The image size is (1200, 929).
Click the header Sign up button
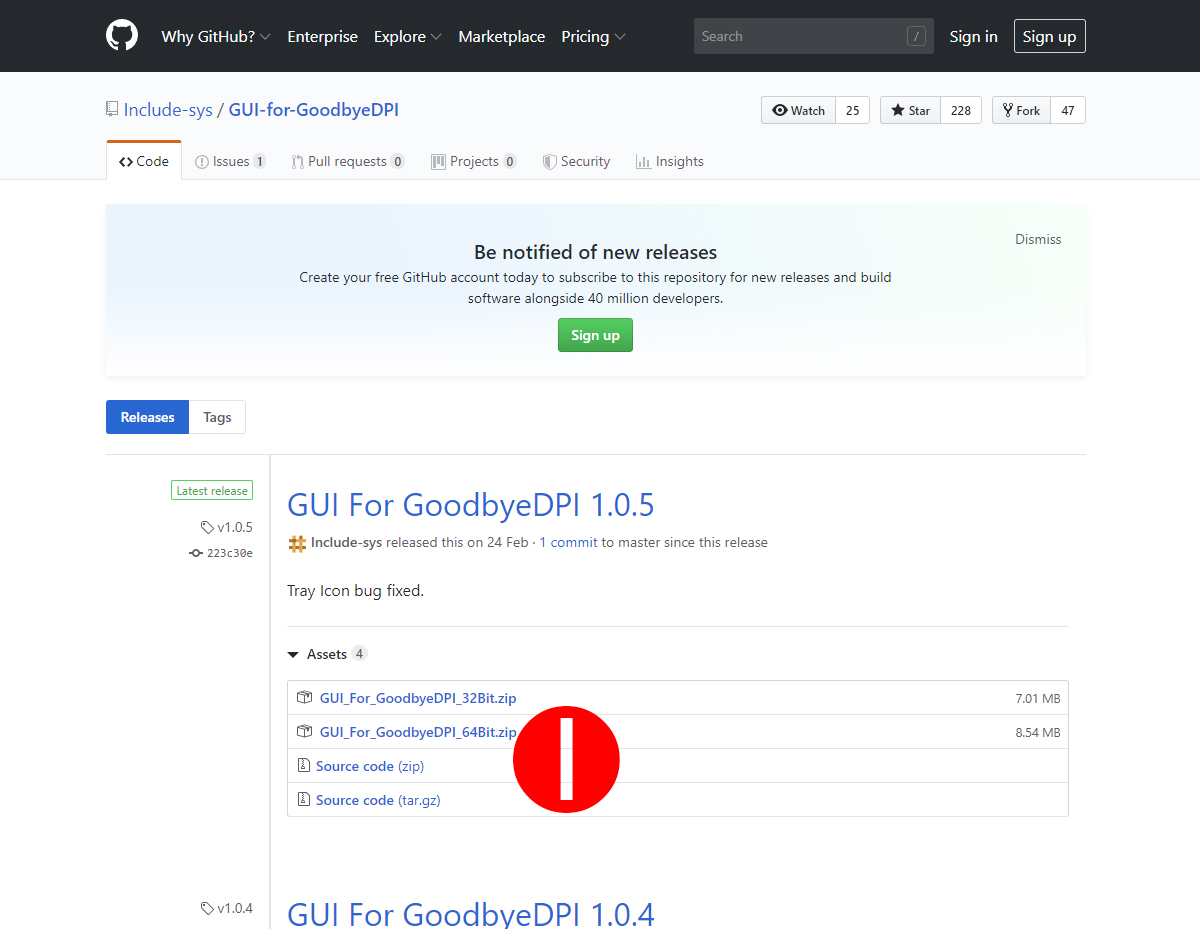point(1050,36)
